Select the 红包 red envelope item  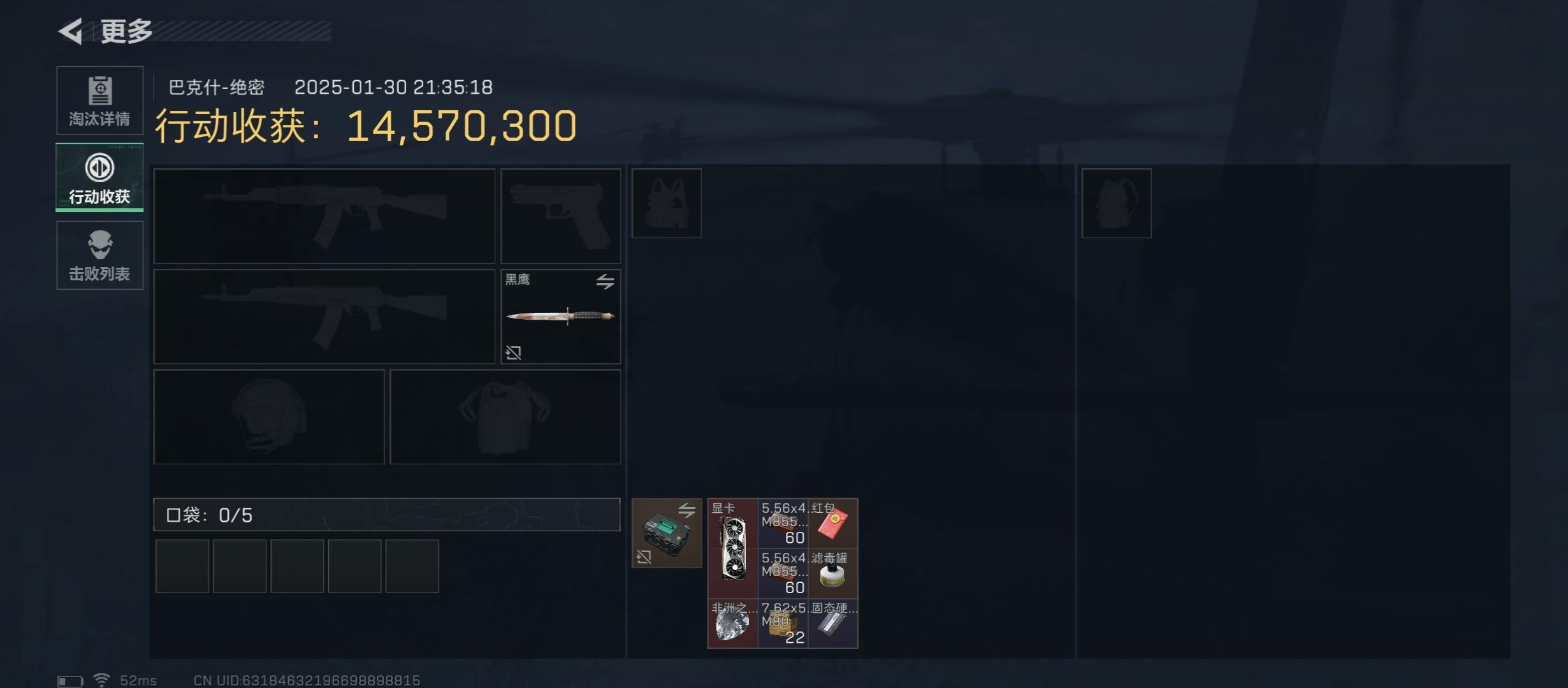[x=833, y=524]
